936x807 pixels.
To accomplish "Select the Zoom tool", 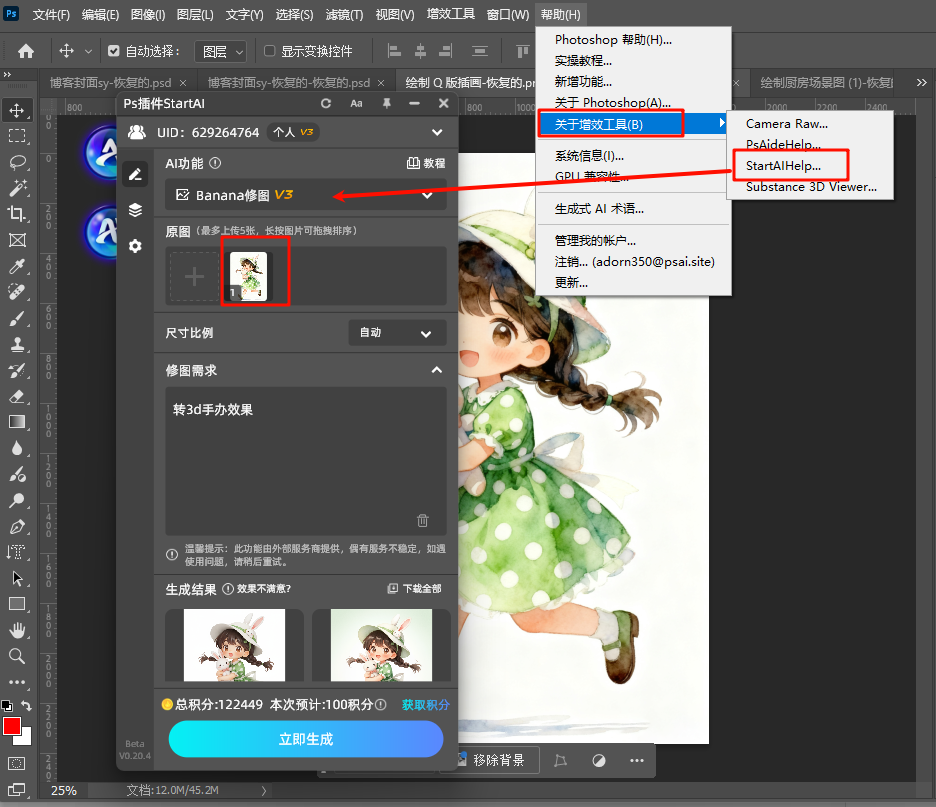I will coord(17,657).
